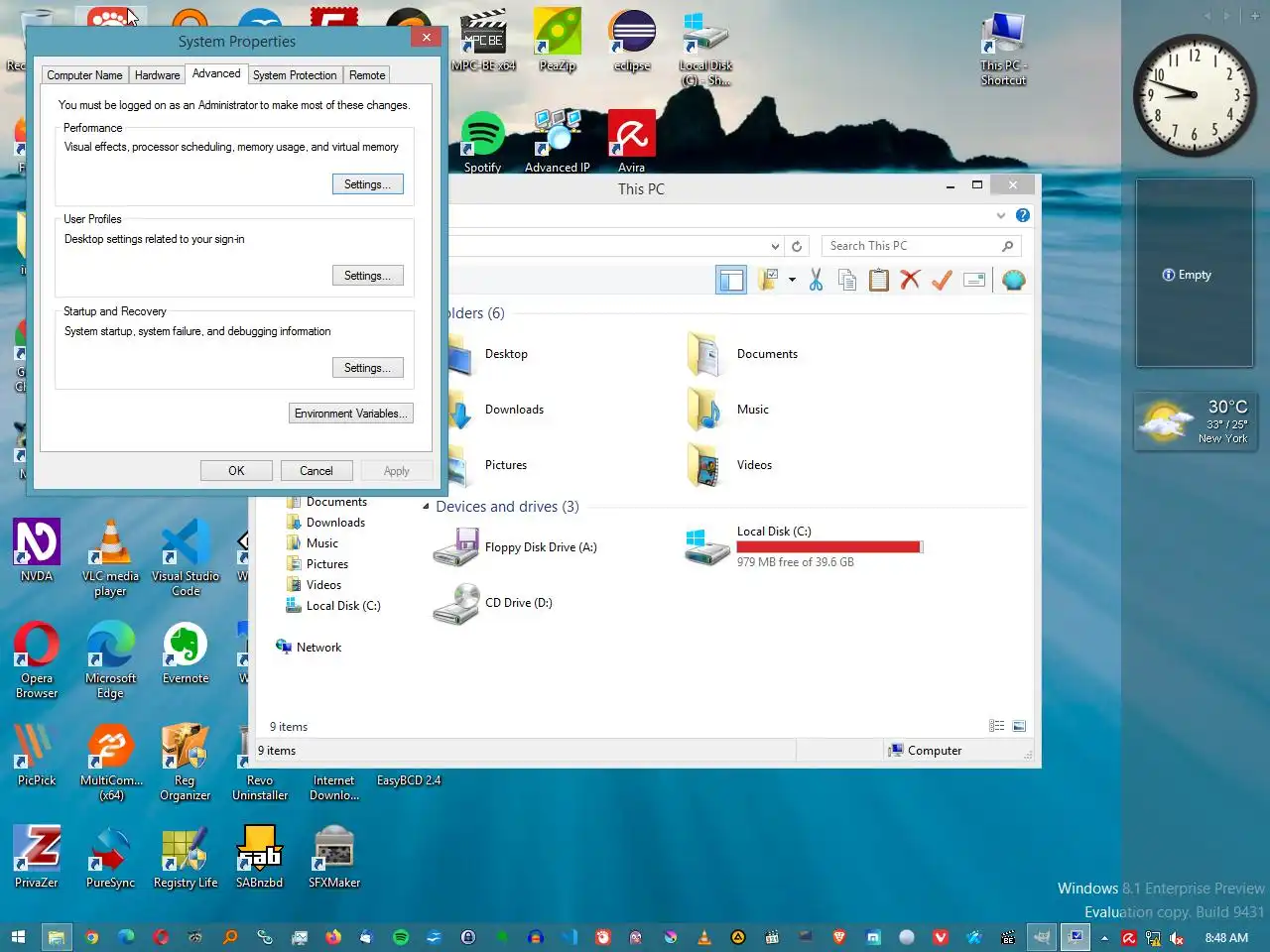
Task: Open the Spotify desktop shortcut
Action: 483,142
